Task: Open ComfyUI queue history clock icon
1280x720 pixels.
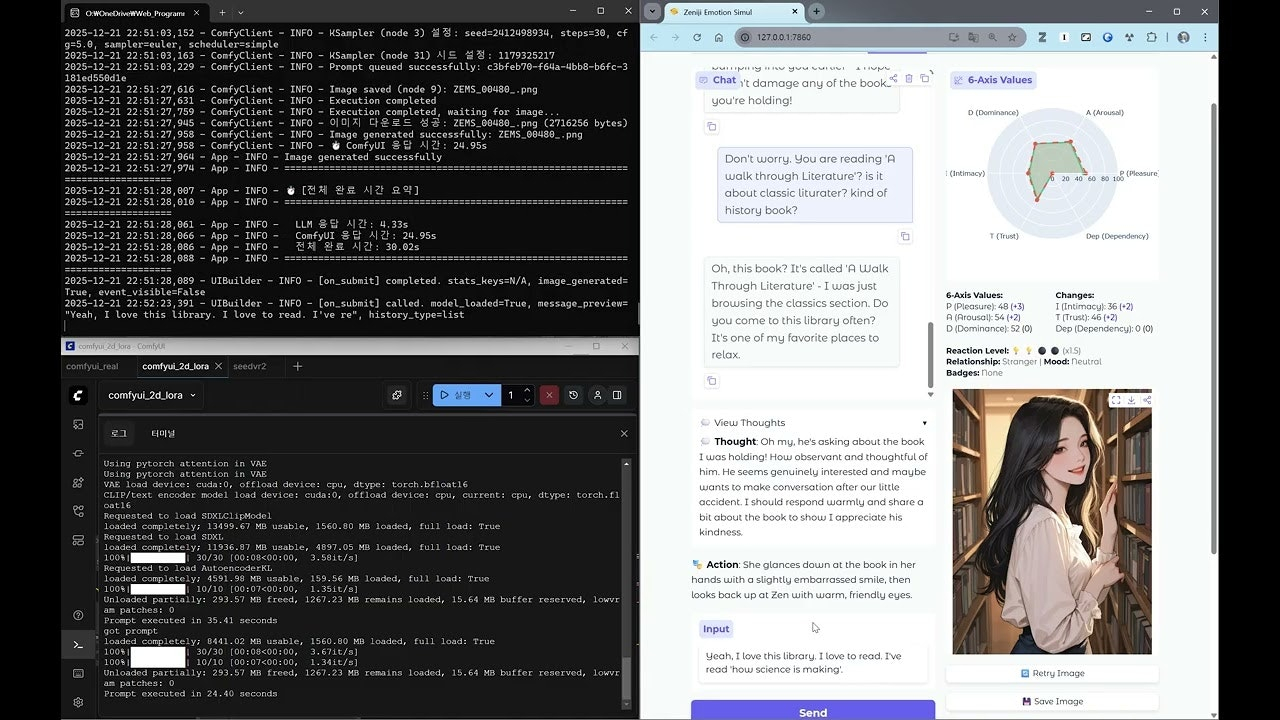Action: point(573,395)
